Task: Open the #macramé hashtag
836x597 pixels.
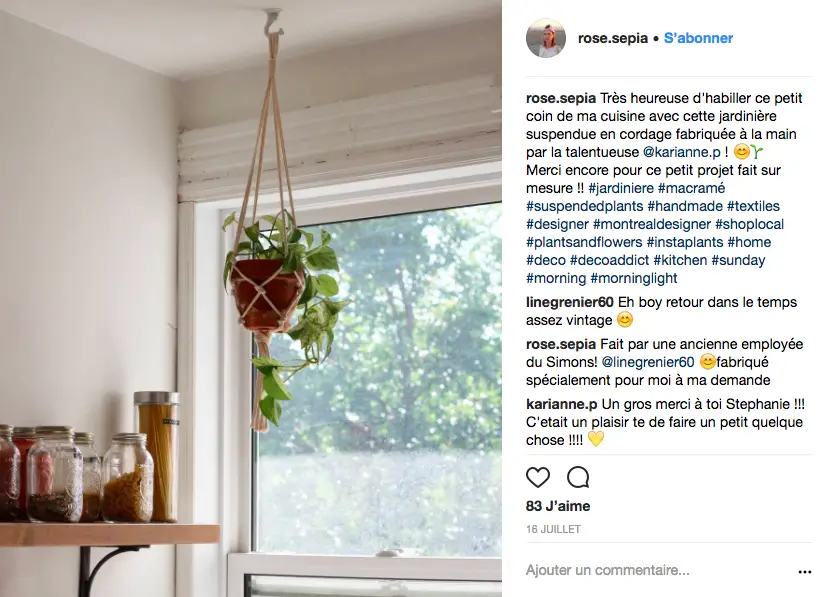Action: pos(692,188)
